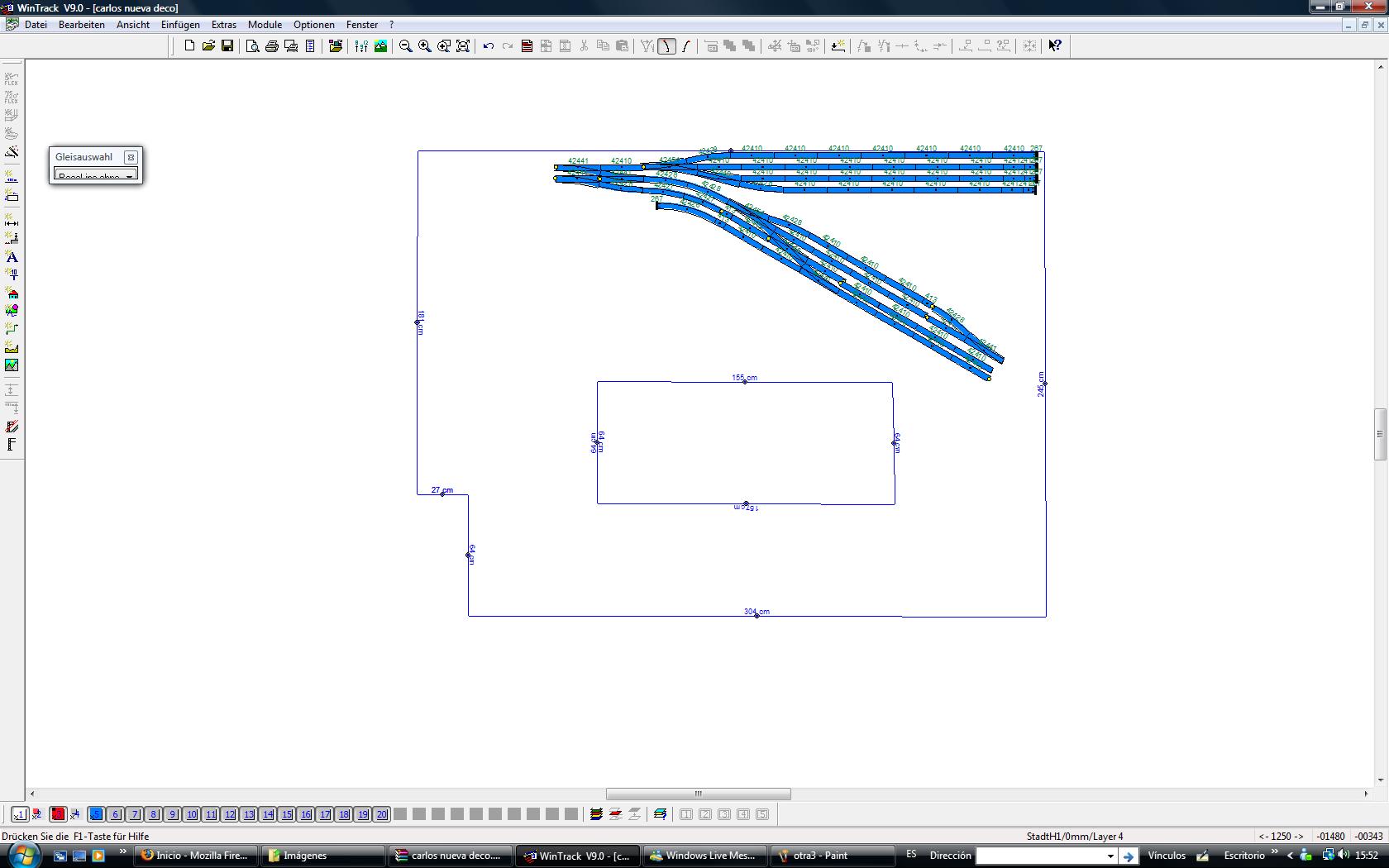
Task: Insert a terrain profile shape
Action: [12, 347]
